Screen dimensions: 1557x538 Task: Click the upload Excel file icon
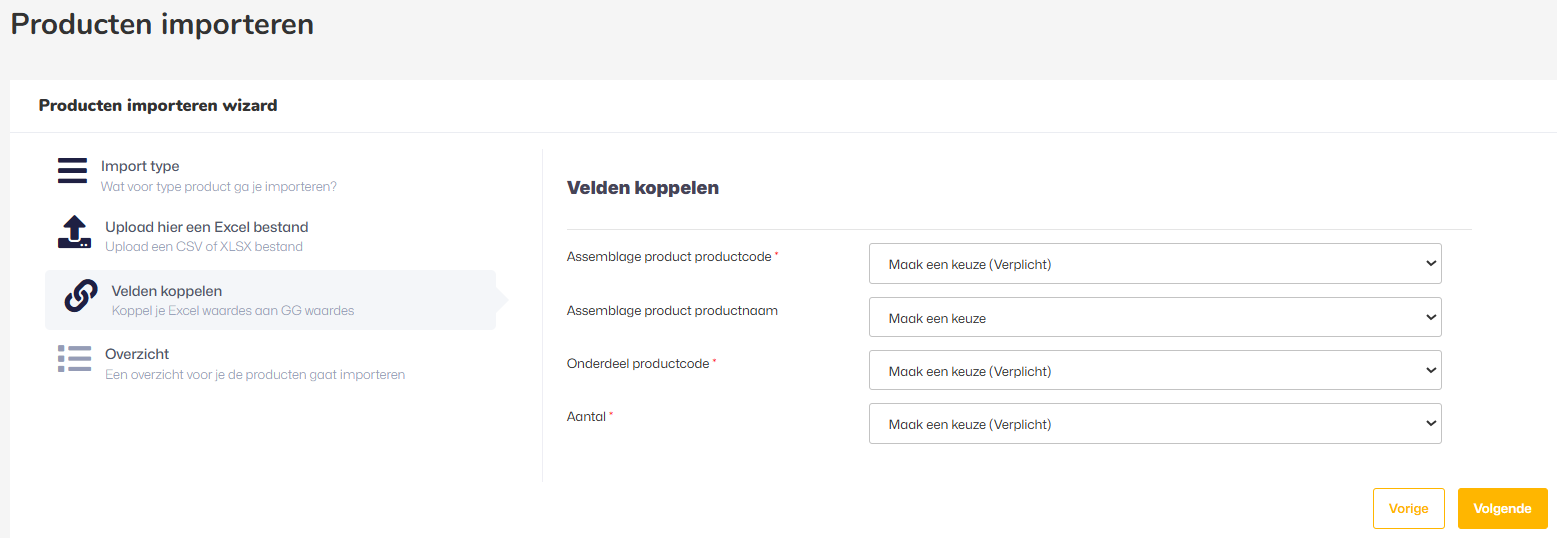pyautogui.click(x=74, y=232)
